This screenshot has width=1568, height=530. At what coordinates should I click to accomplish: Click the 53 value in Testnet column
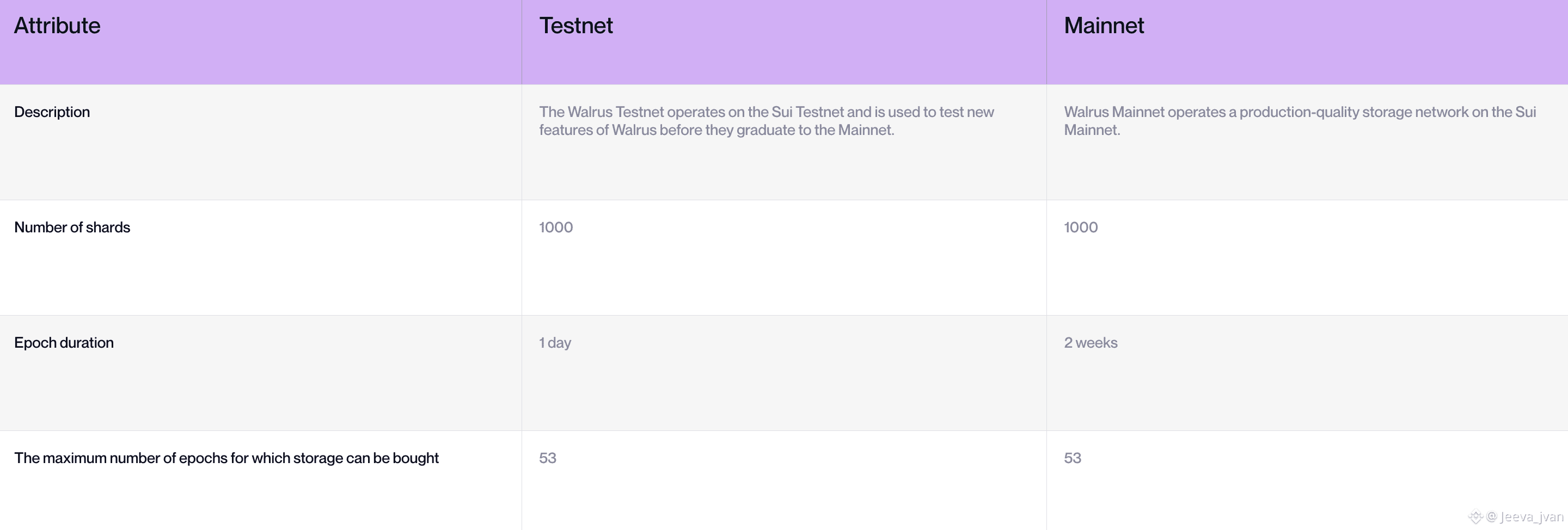(x=547, y=458)
